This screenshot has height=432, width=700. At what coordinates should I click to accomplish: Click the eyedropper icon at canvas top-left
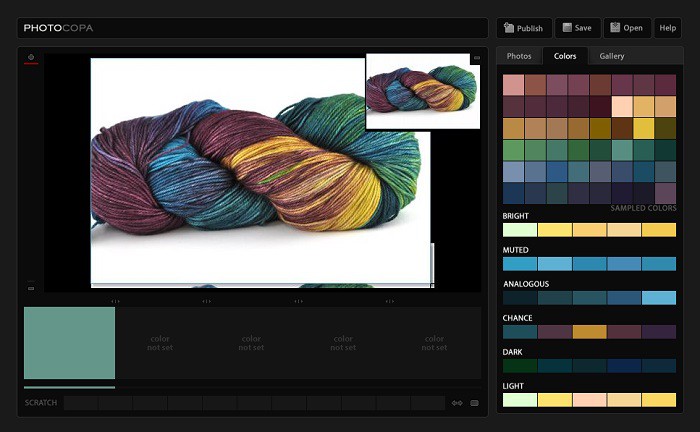[31, 58]
